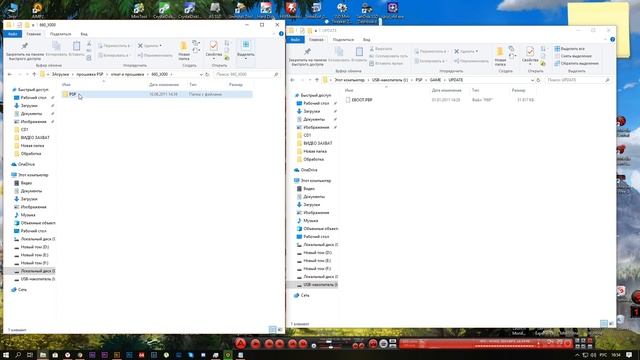Click прошивка PSP in 660_X000 breadcrumb
The image size is (640, 360).
coord(90,74)
